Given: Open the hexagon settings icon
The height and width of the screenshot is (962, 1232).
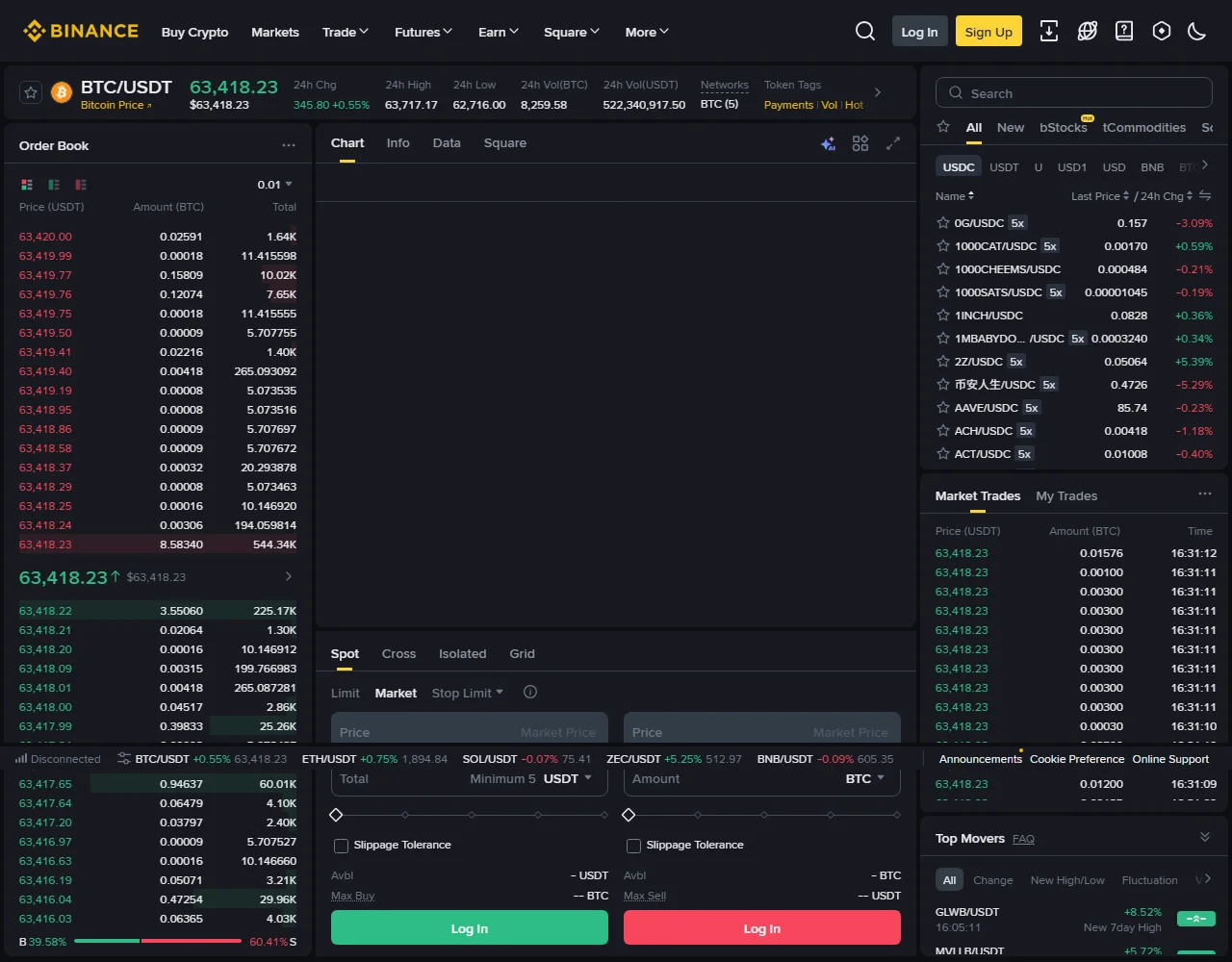Looking at the screenshot, I should tap(1162, 32).
